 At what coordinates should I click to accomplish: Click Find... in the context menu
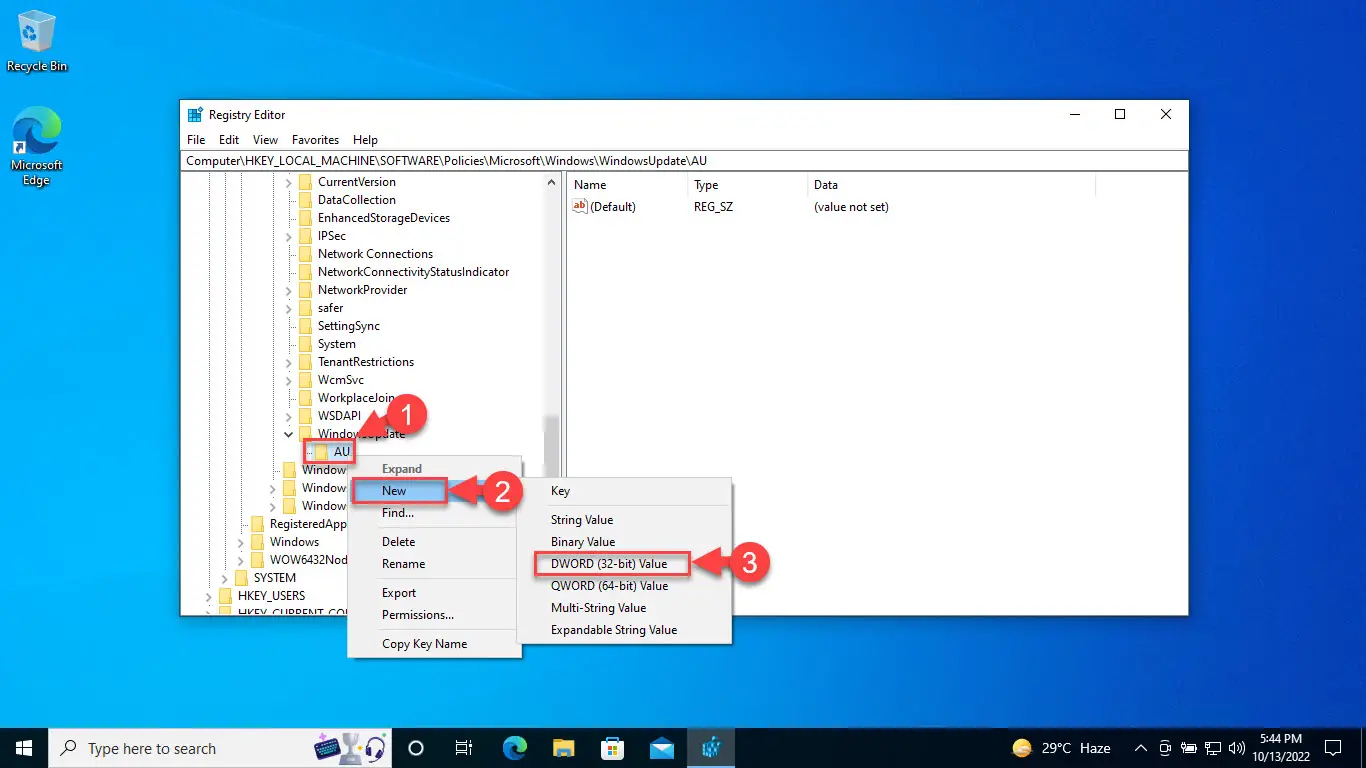coord(434,513)
